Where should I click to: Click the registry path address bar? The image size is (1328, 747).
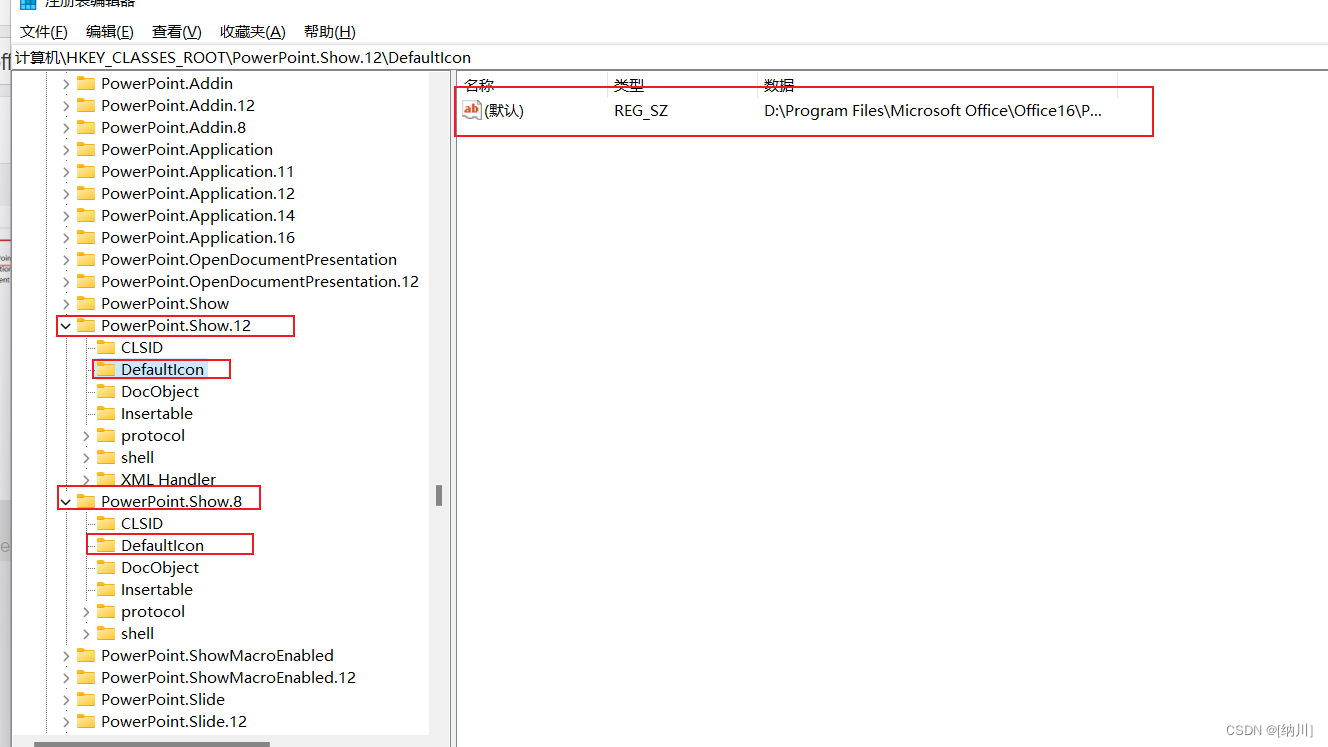coord(670,58)
